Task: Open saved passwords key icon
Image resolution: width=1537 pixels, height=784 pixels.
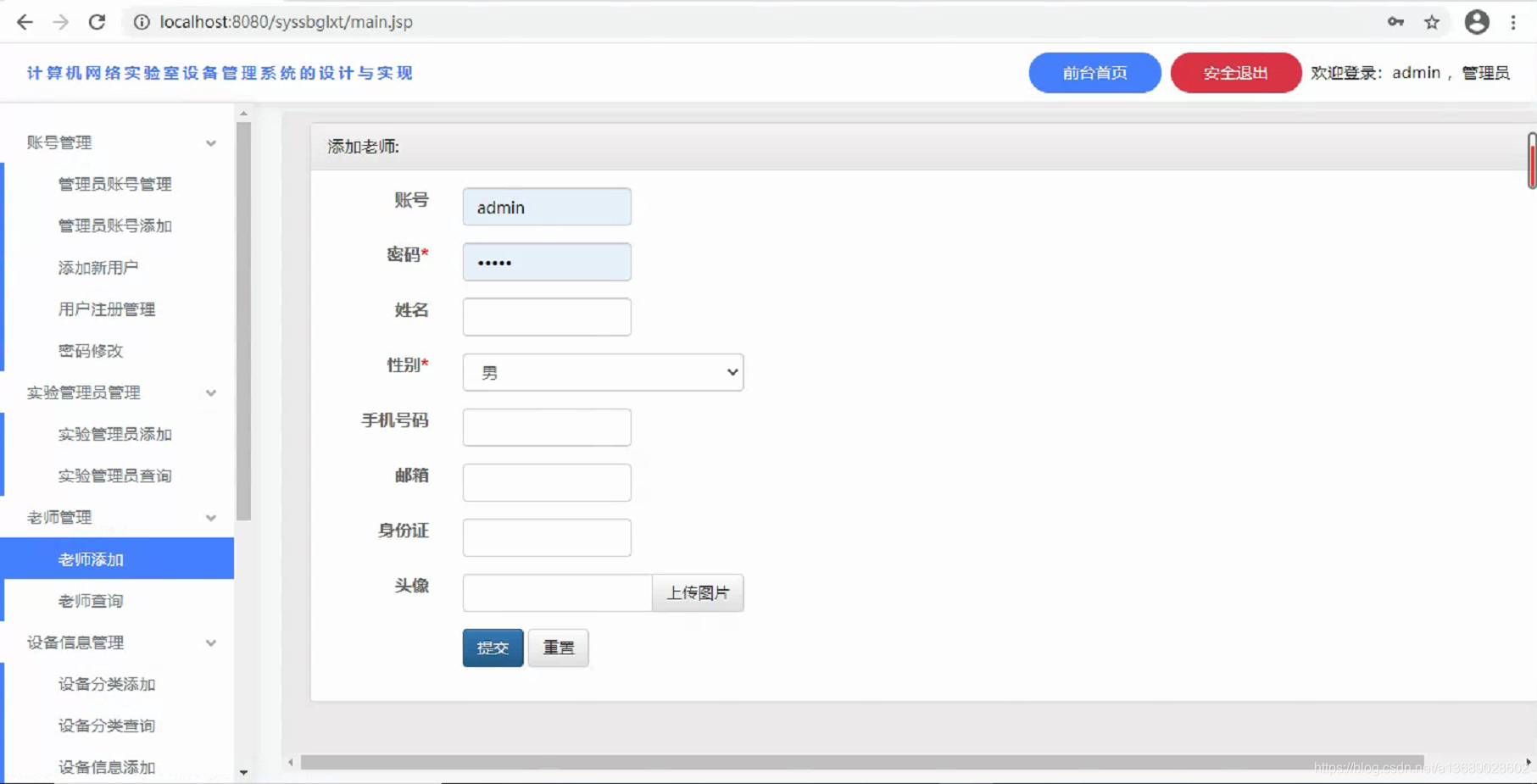Action: pos(1395,22)
